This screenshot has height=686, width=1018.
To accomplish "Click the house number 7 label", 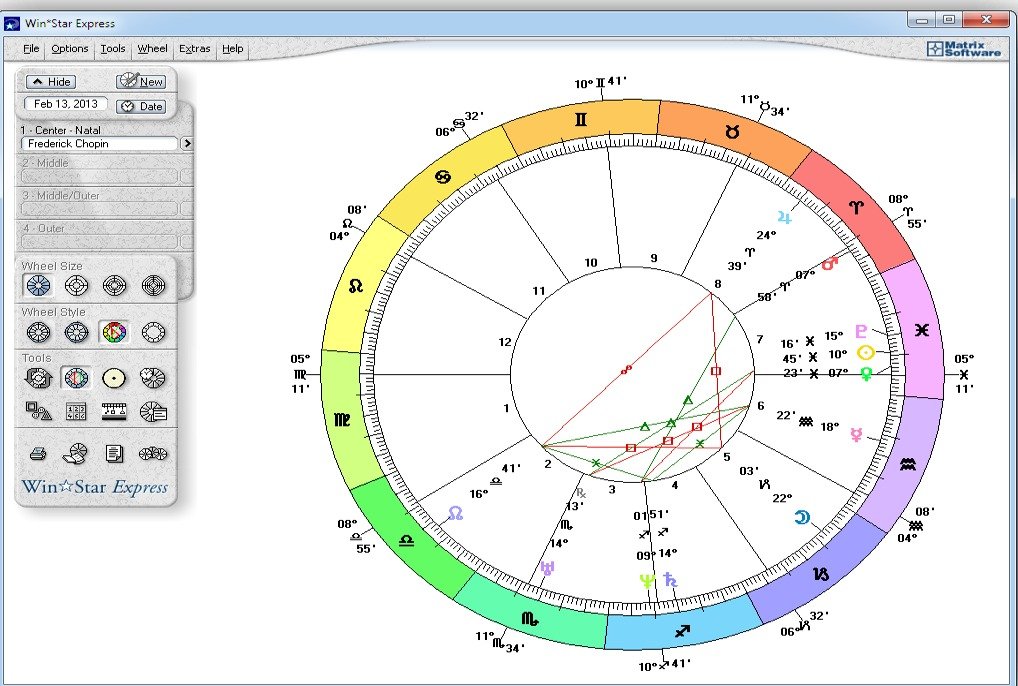I will point(760,339).
